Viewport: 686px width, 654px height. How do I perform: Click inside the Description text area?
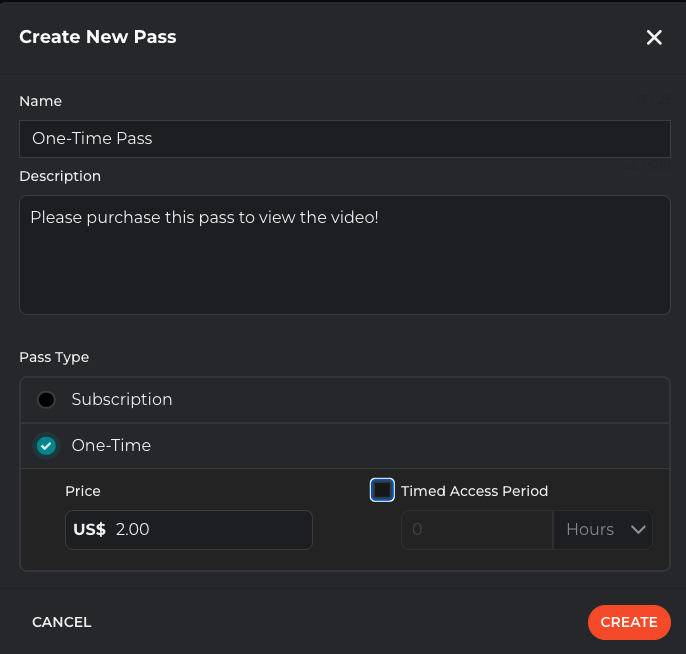coord(344,255)
